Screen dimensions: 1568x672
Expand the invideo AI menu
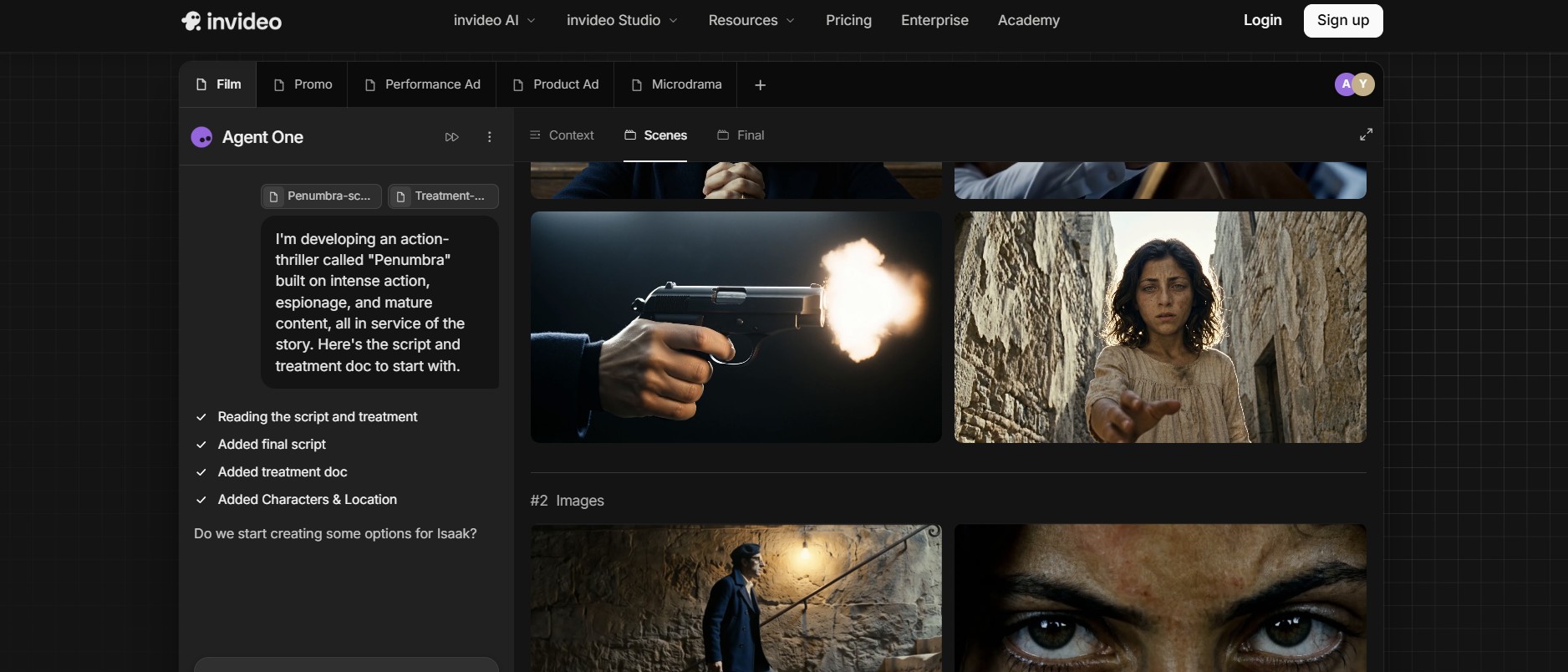494,20
